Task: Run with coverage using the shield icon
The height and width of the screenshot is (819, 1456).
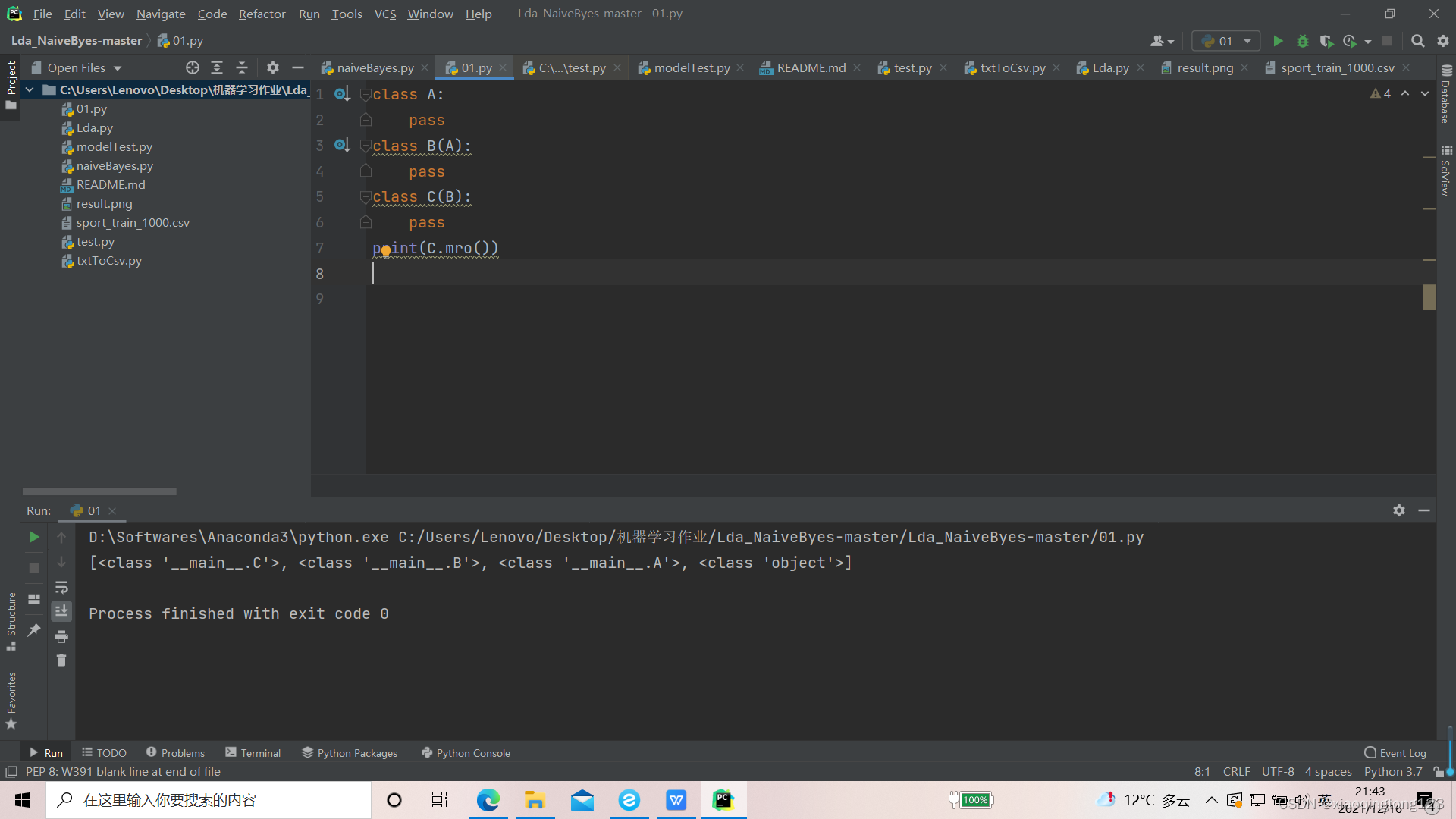Action: click(1328, 41)
